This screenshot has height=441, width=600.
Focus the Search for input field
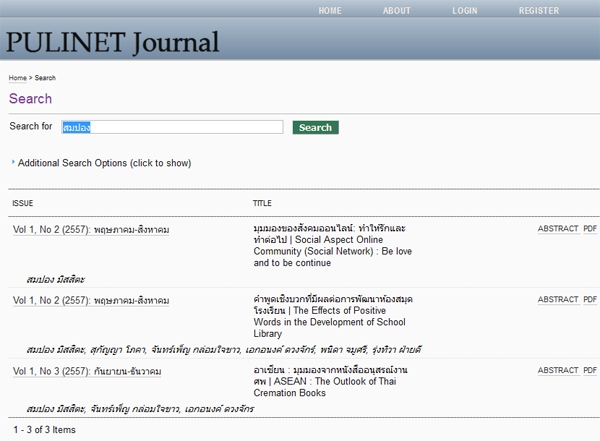coord(172,127)
